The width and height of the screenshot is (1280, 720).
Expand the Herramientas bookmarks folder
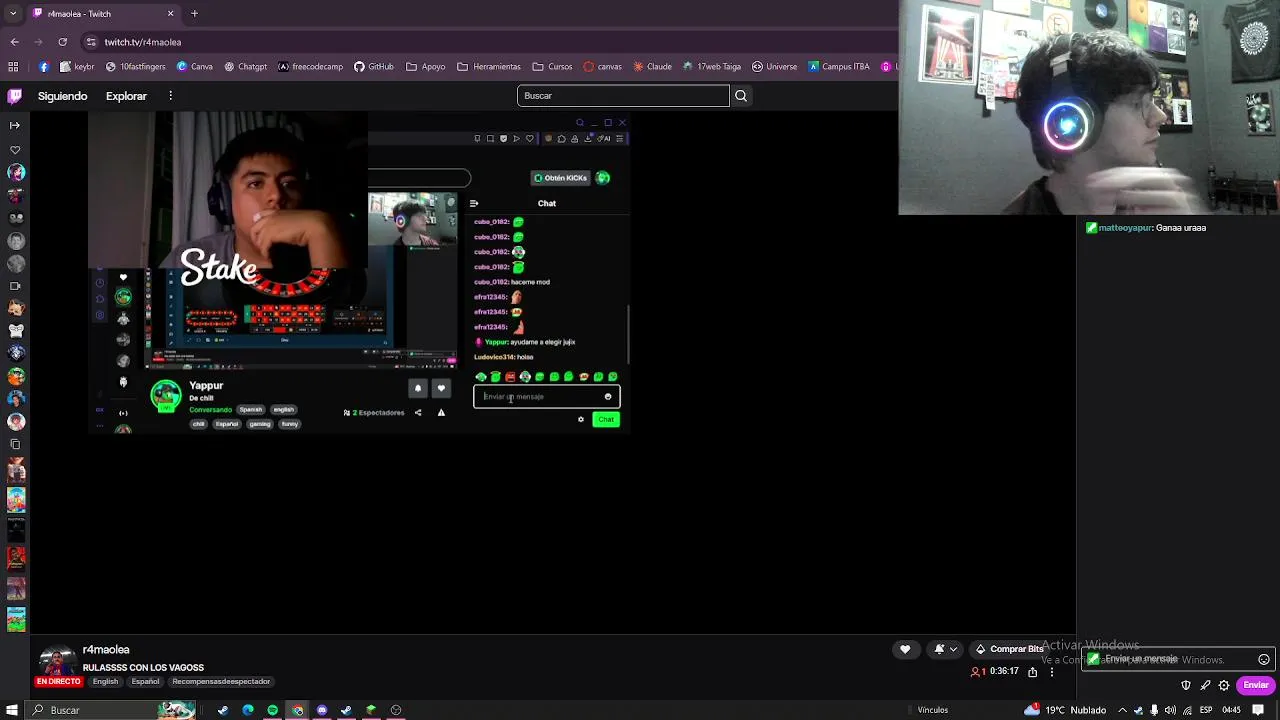pyautogui.click(x=488, y=67)
